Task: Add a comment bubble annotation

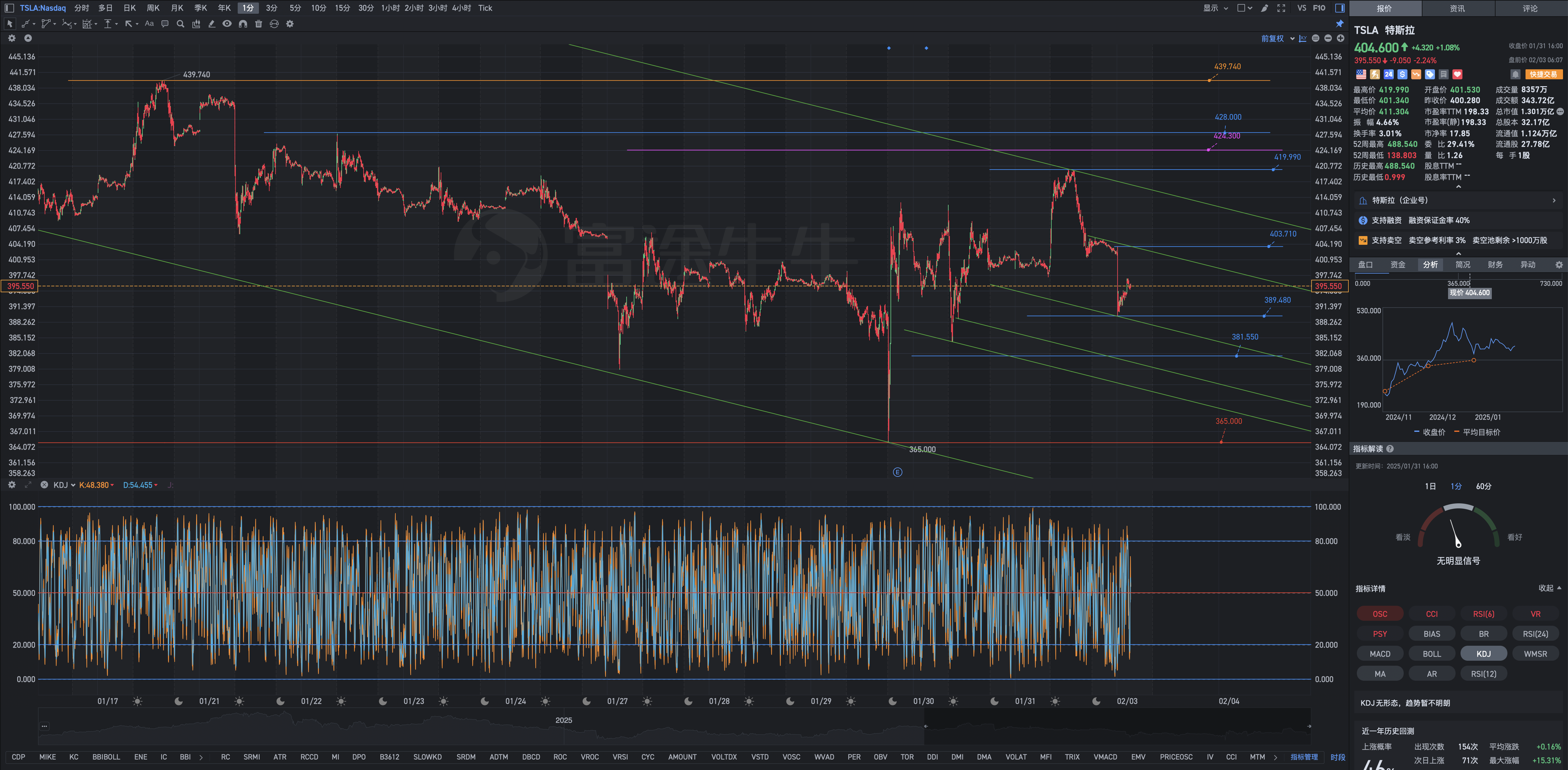Action: [x=165, y=24]
